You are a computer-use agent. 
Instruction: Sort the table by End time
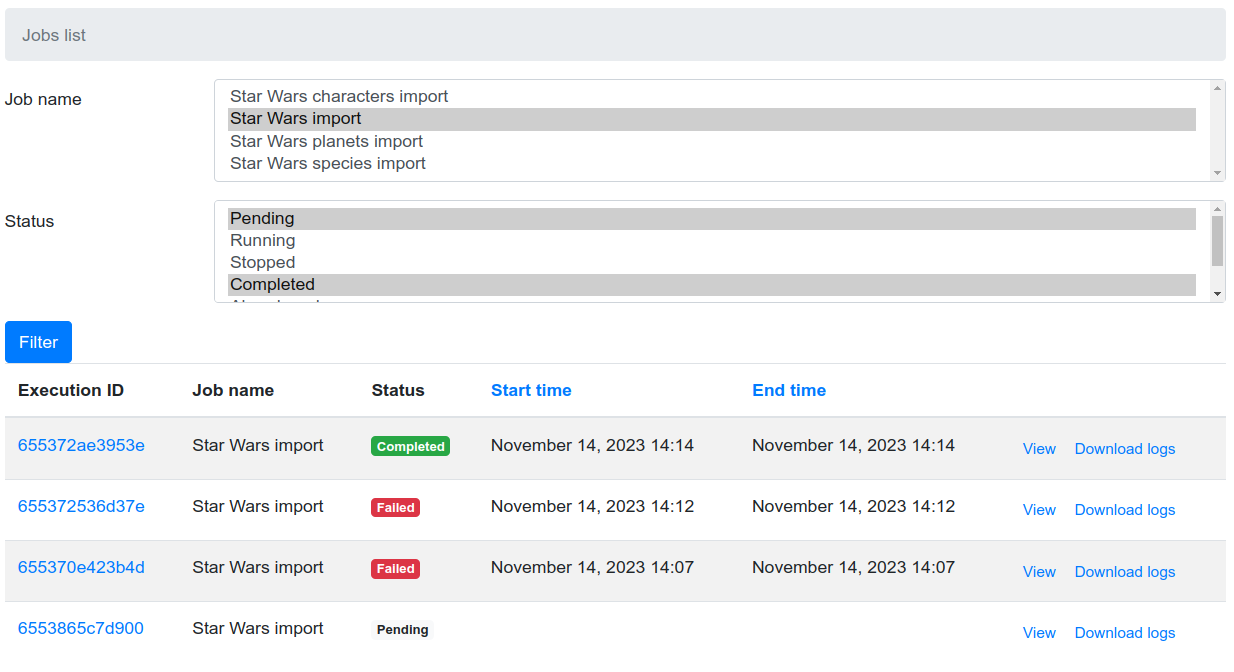[x=789, y=391]
